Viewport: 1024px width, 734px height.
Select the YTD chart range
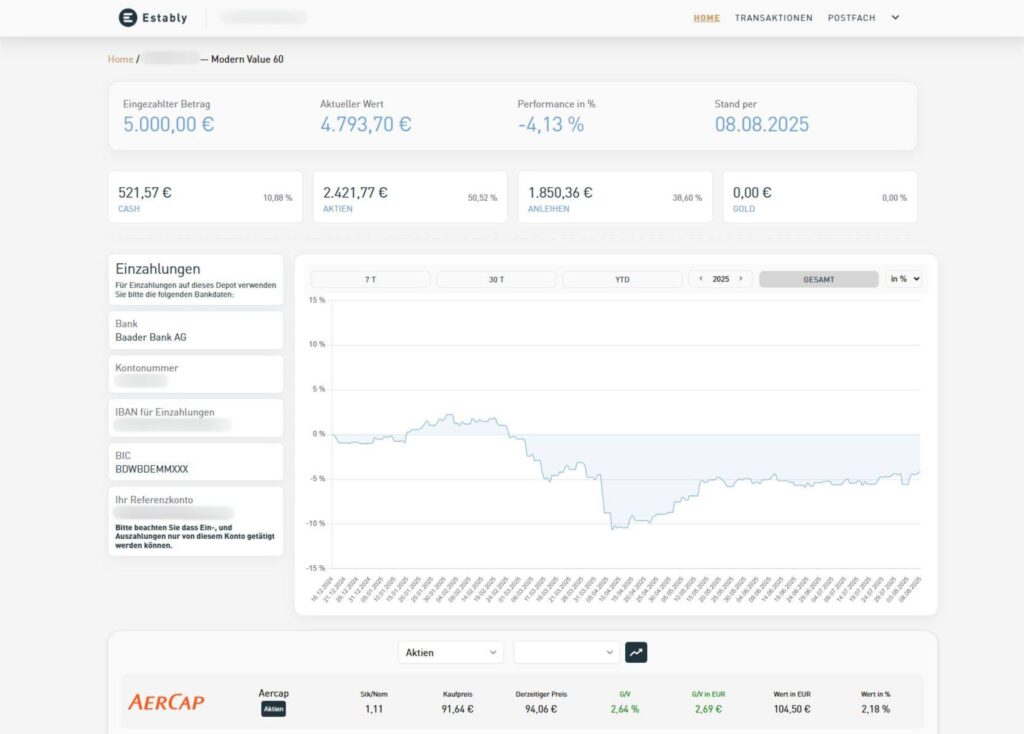tap(622, 279)
